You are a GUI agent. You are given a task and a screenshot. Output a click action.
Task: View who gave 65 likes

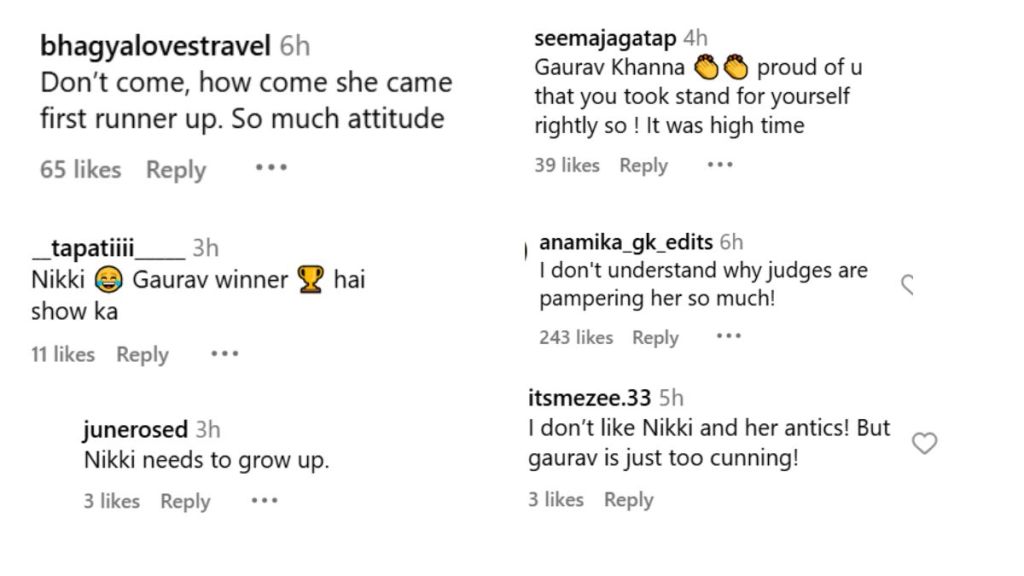click(80, 170)
